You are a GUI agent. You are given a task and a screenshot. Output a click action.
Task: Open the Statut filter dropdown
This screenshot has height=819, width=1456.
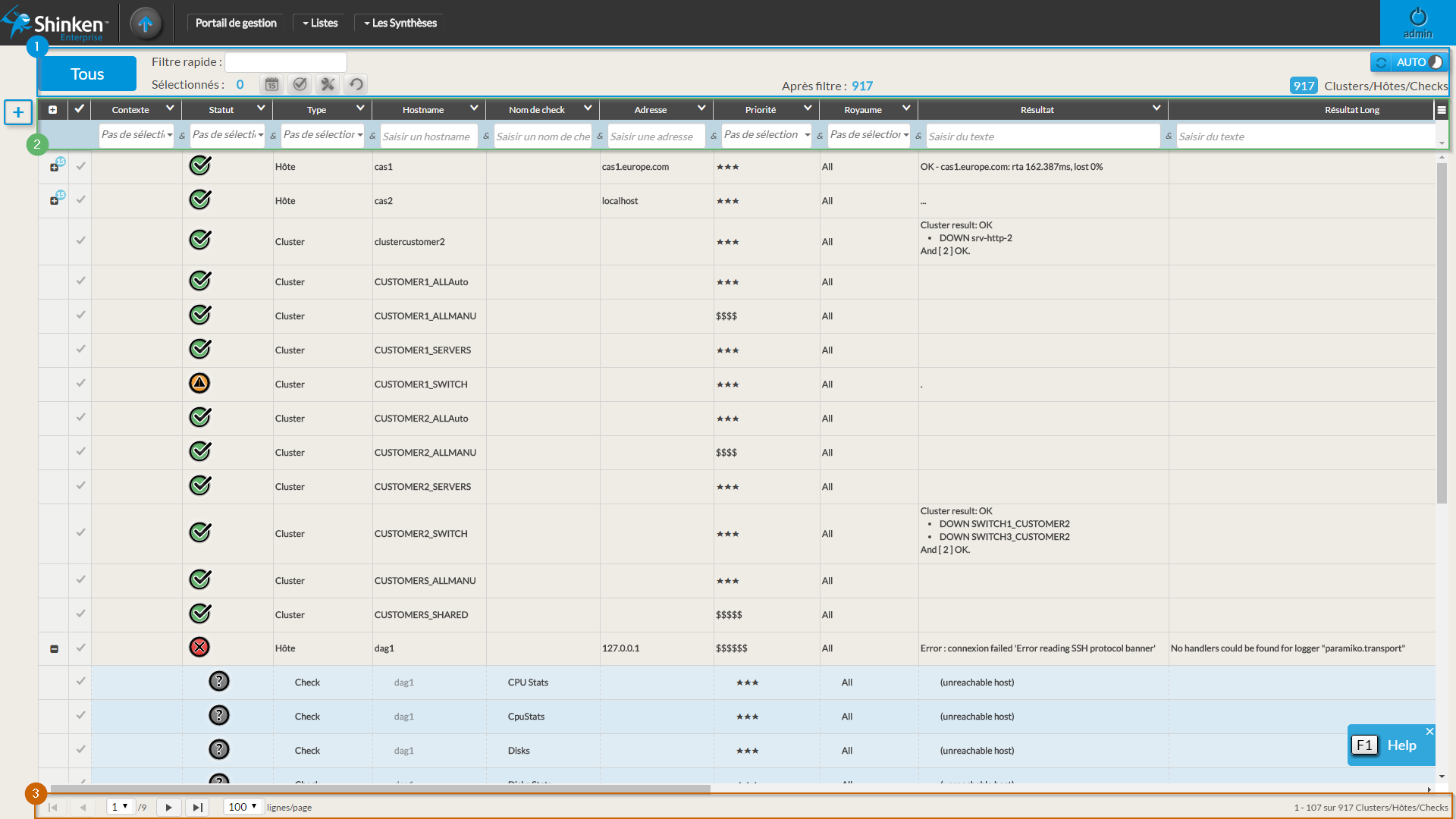point(227,136)
